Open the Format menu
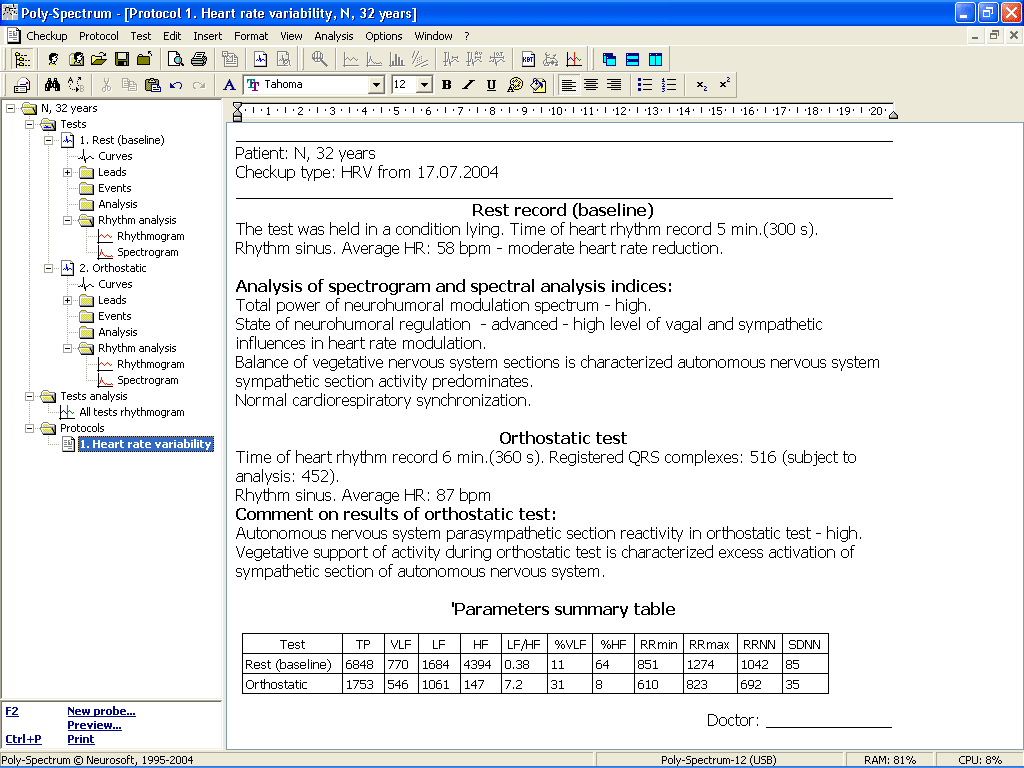The height and width of the screenshot is (768, 1024). tap(251, 36)
